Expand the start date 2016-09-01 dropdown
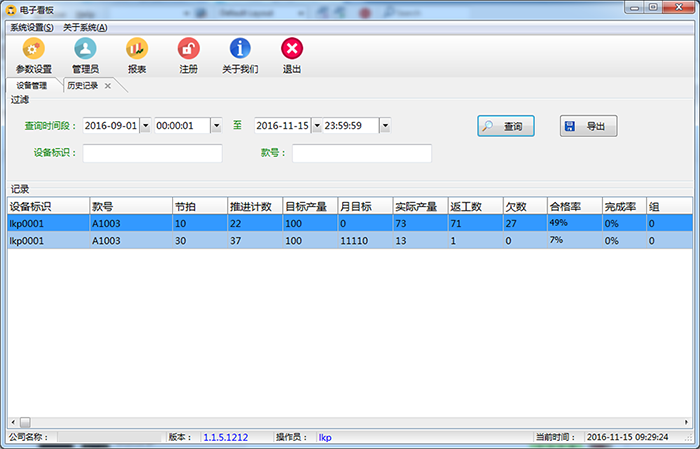Viewport: 700px width, 449px height. pyautogui.click(x=145, y=126)
